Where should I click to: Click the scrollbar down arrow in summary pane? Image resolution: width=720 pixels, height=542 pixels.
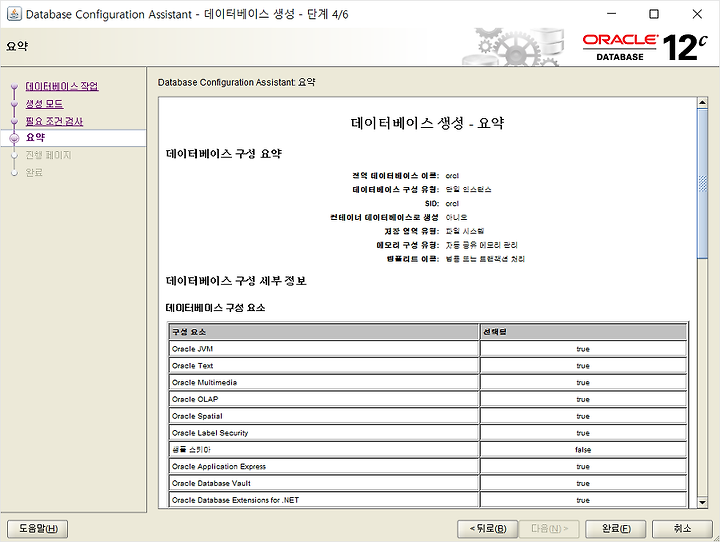coord(702,502)
